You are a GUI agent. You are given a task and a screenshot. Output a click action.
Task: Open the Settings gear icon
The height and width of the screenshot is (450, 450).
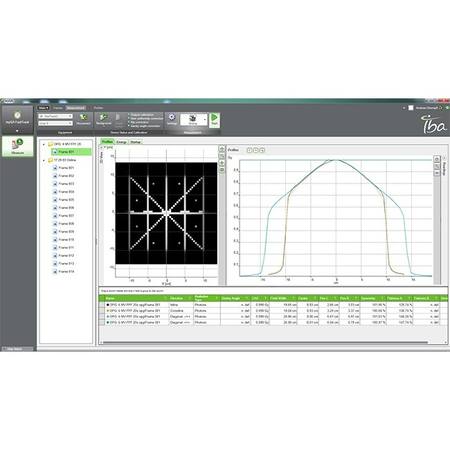pos(172,118)
